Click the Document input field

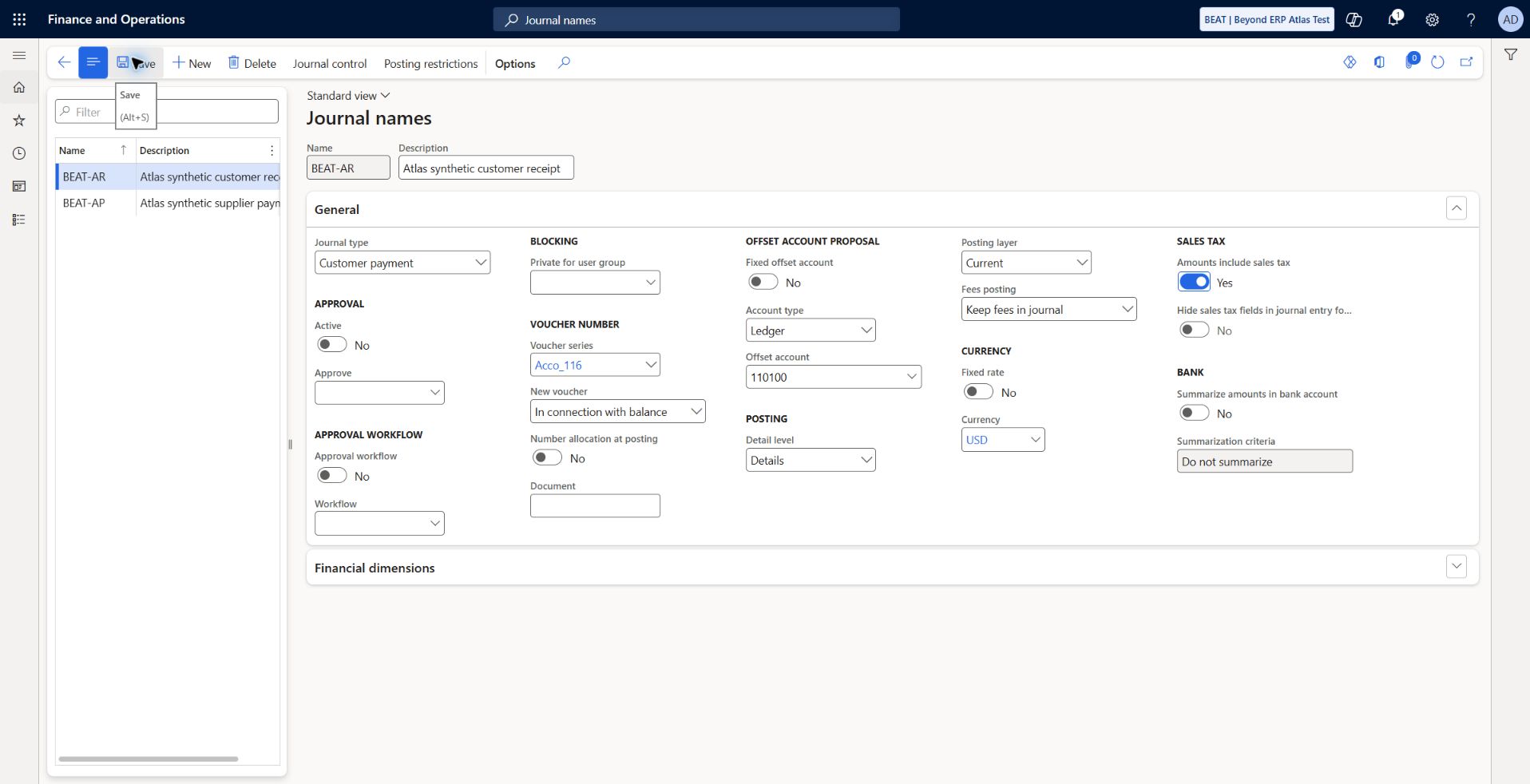(595, 506)
